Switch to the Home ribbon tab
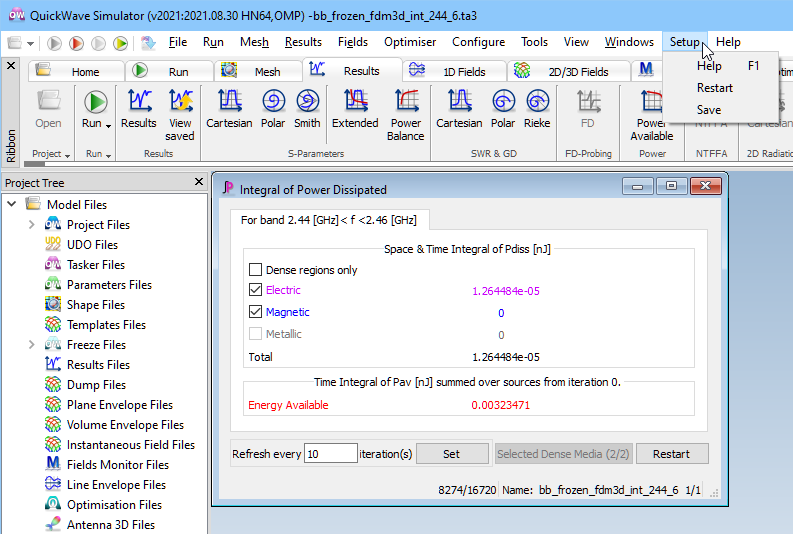 click(x=76, y=71)
